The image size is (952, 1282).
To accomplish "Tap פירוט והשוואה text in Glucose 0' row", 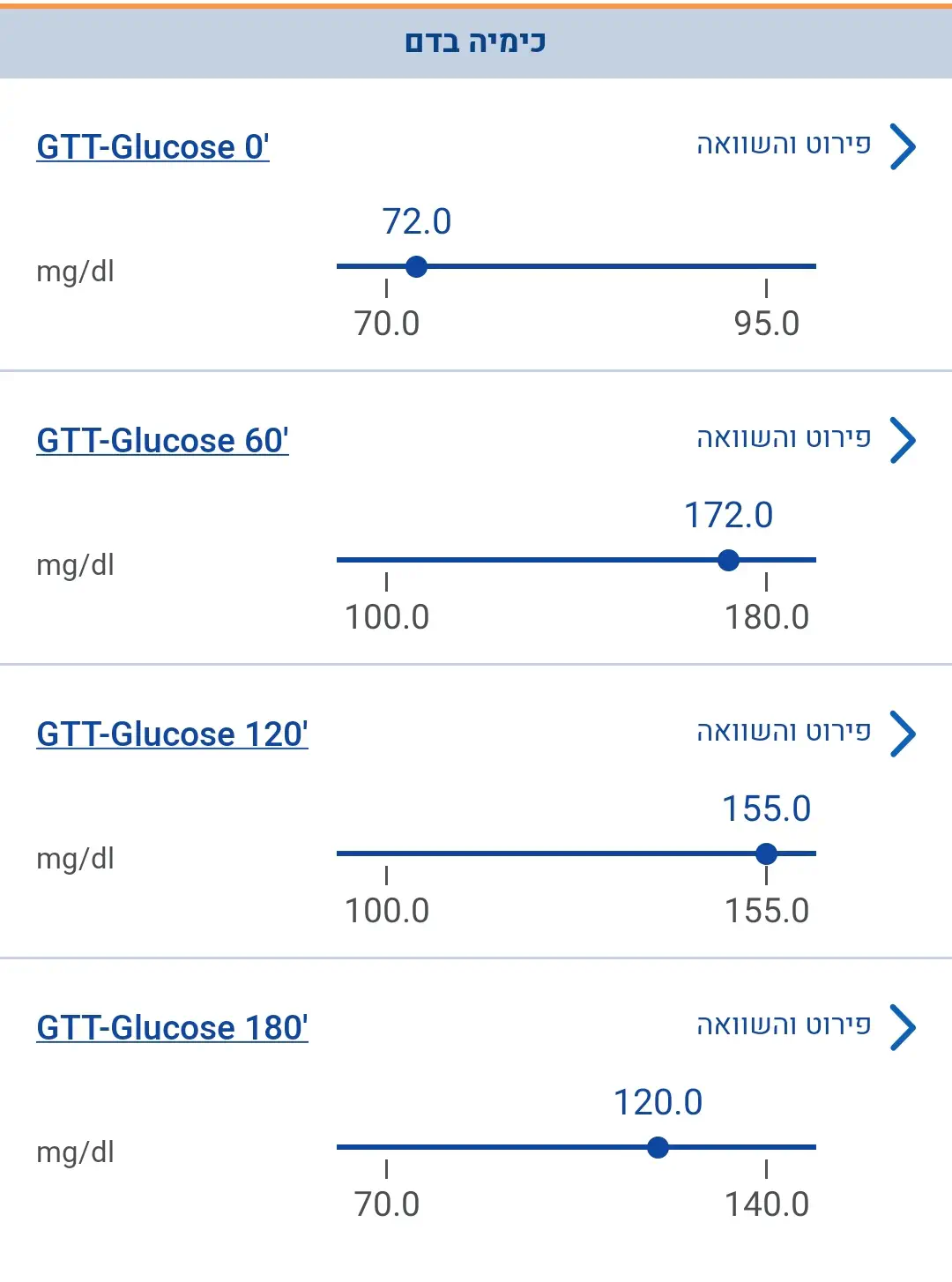I will [784, 145].
